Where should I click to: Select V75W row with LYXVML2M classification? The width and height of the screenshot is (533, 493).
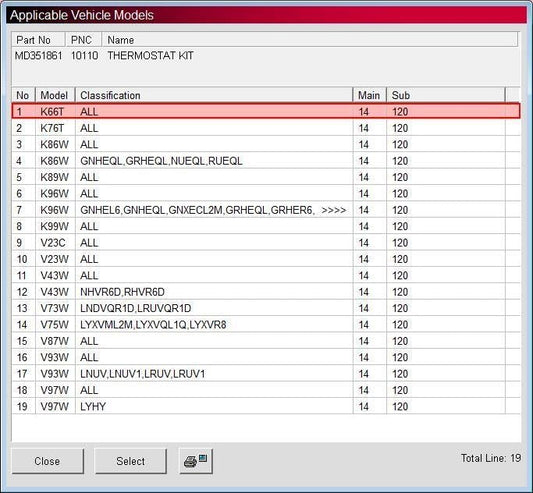coord(266,325)
